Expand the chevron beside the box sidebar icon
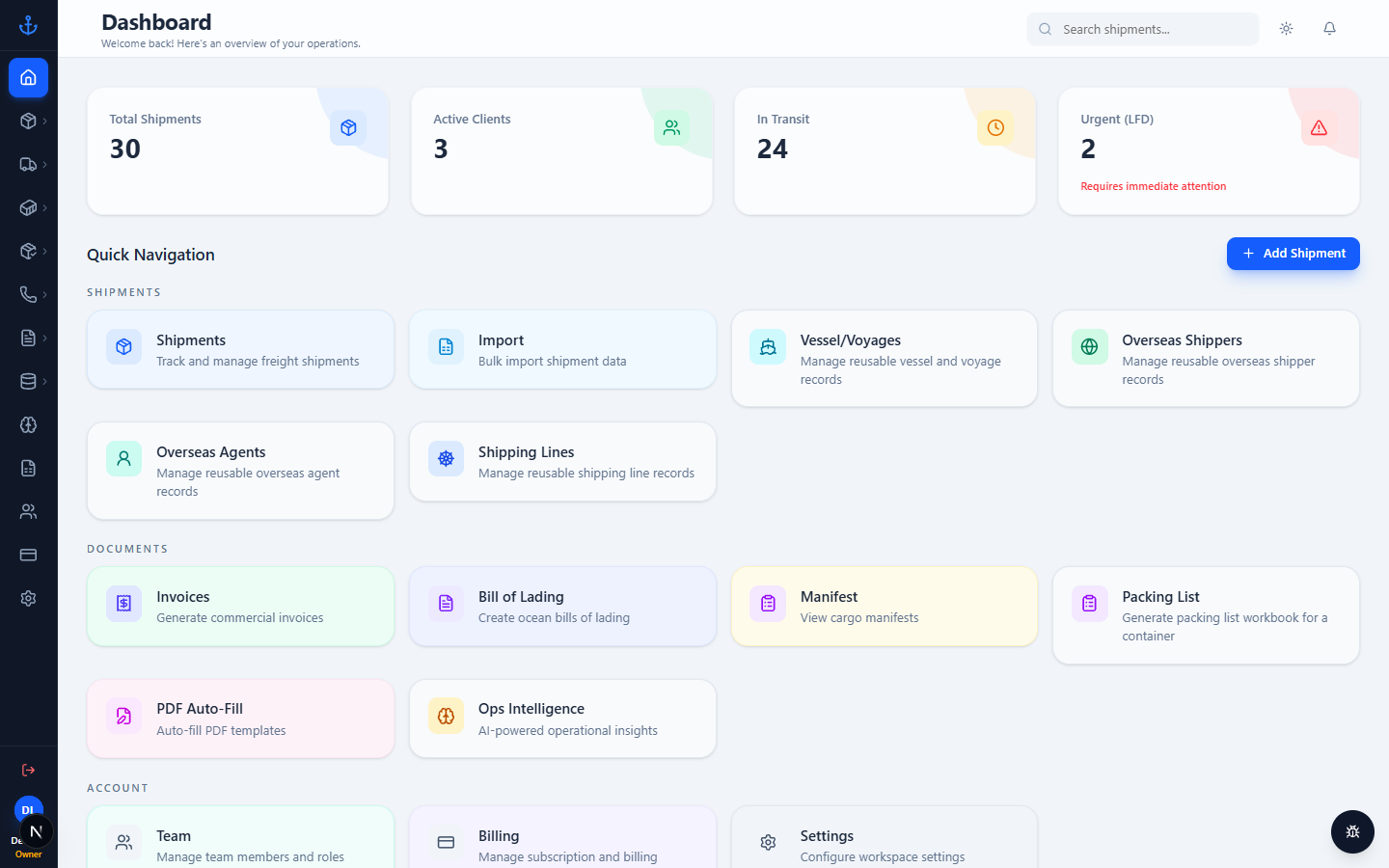 point(44,121)
